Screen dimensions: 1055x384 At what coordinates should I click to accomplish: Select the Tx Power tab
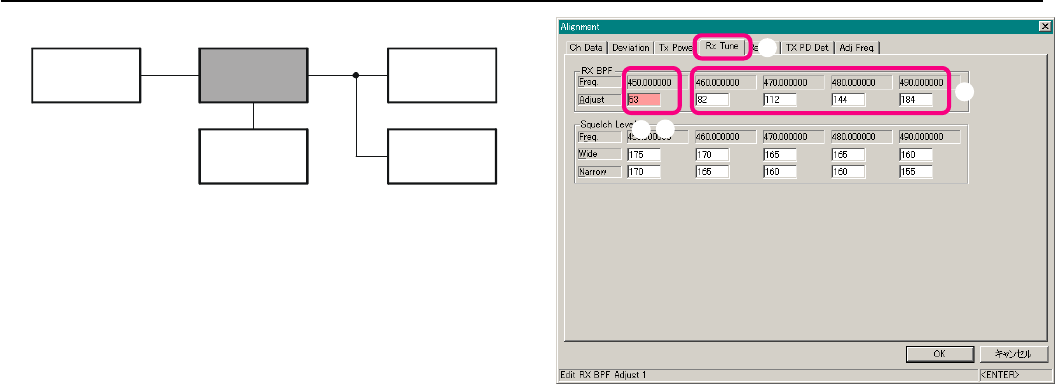click(676, 48)
